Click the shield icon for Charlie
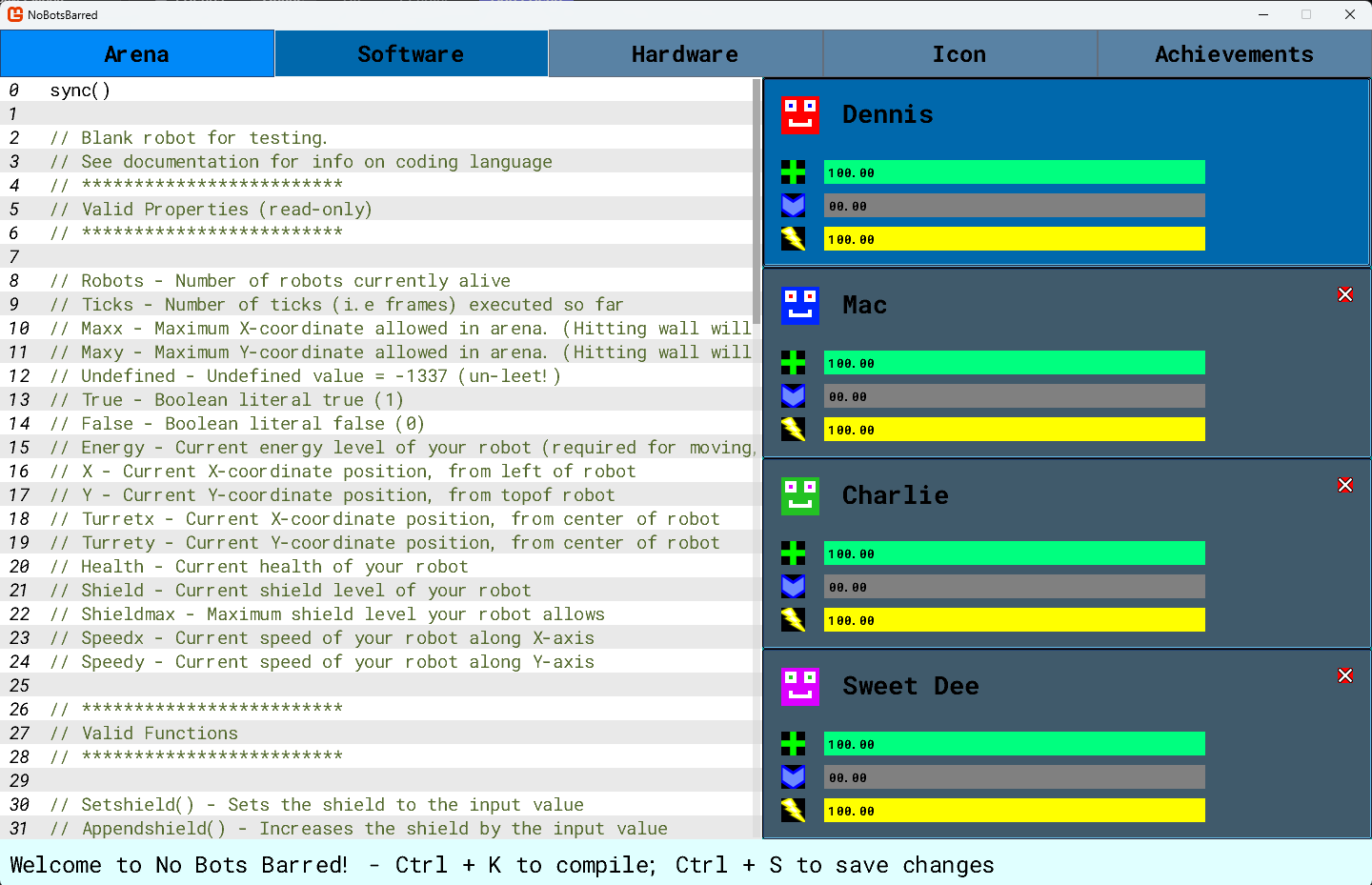This screenshot has height=885, width=1372. pos(794,587)
